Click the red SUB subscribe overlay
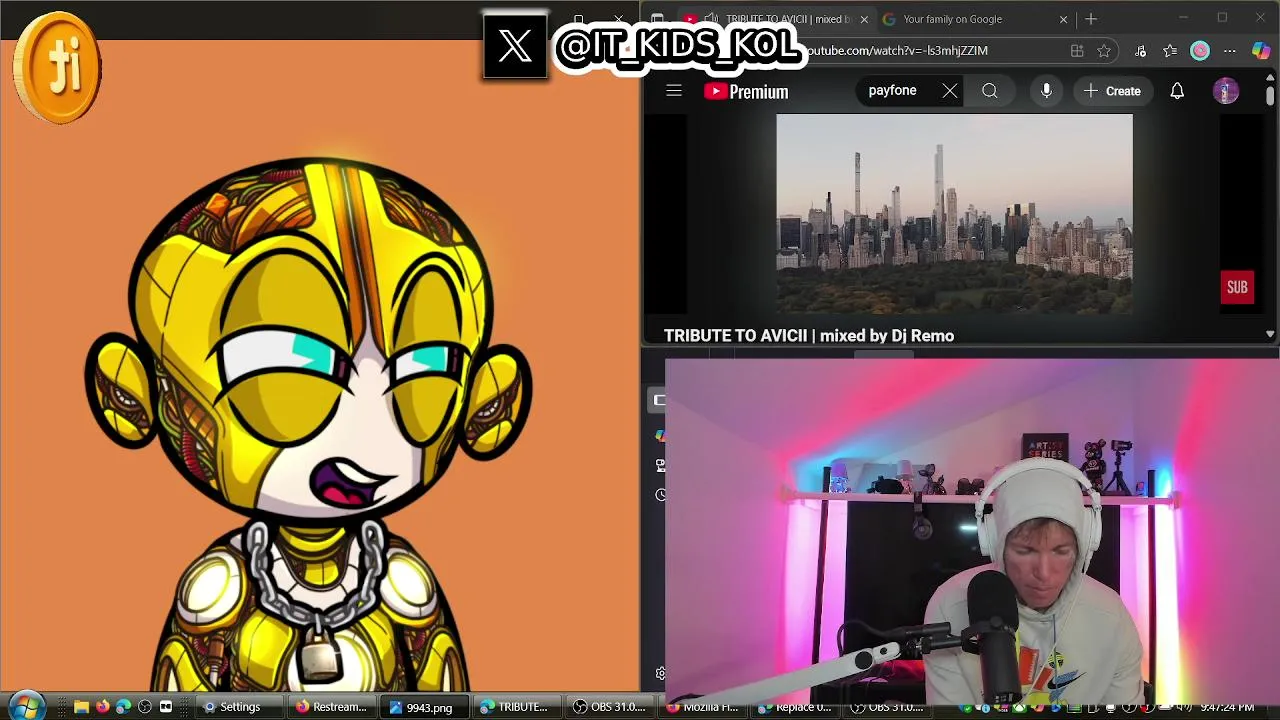The image size is (1280, 720). (x=1237, y=288)
